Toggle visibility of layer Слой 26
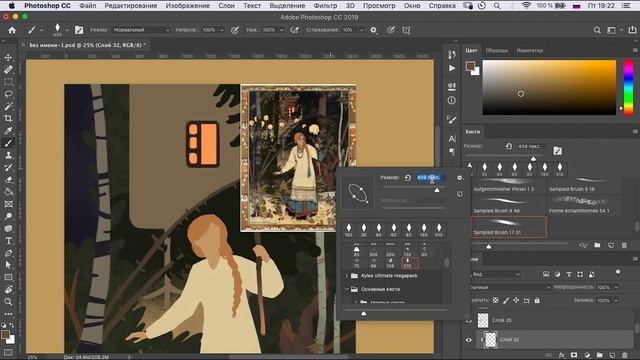Image resolution: width=640 pixels, height=360 pixels. point(469,321)
